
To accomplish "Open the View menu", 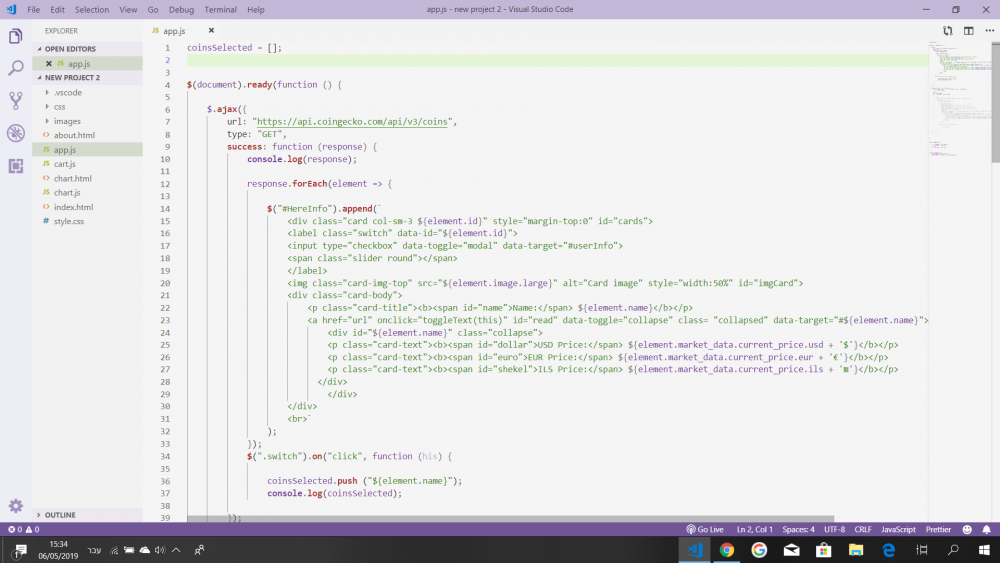I will tap(128, 10).
